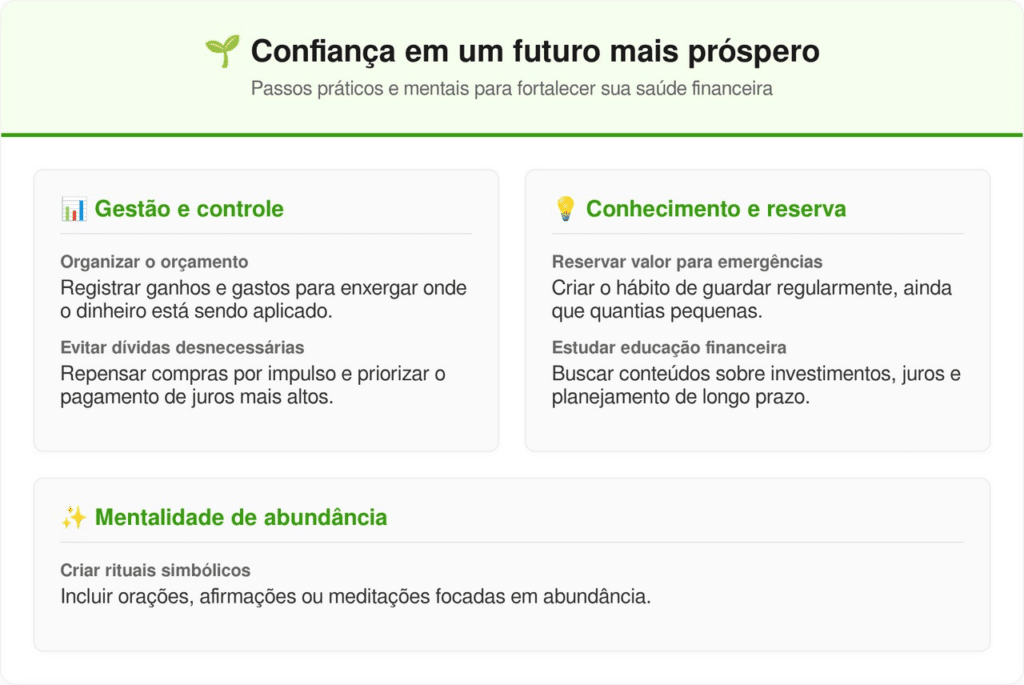Click the sparkles icon beside Mentalidade

coord(73,518)
